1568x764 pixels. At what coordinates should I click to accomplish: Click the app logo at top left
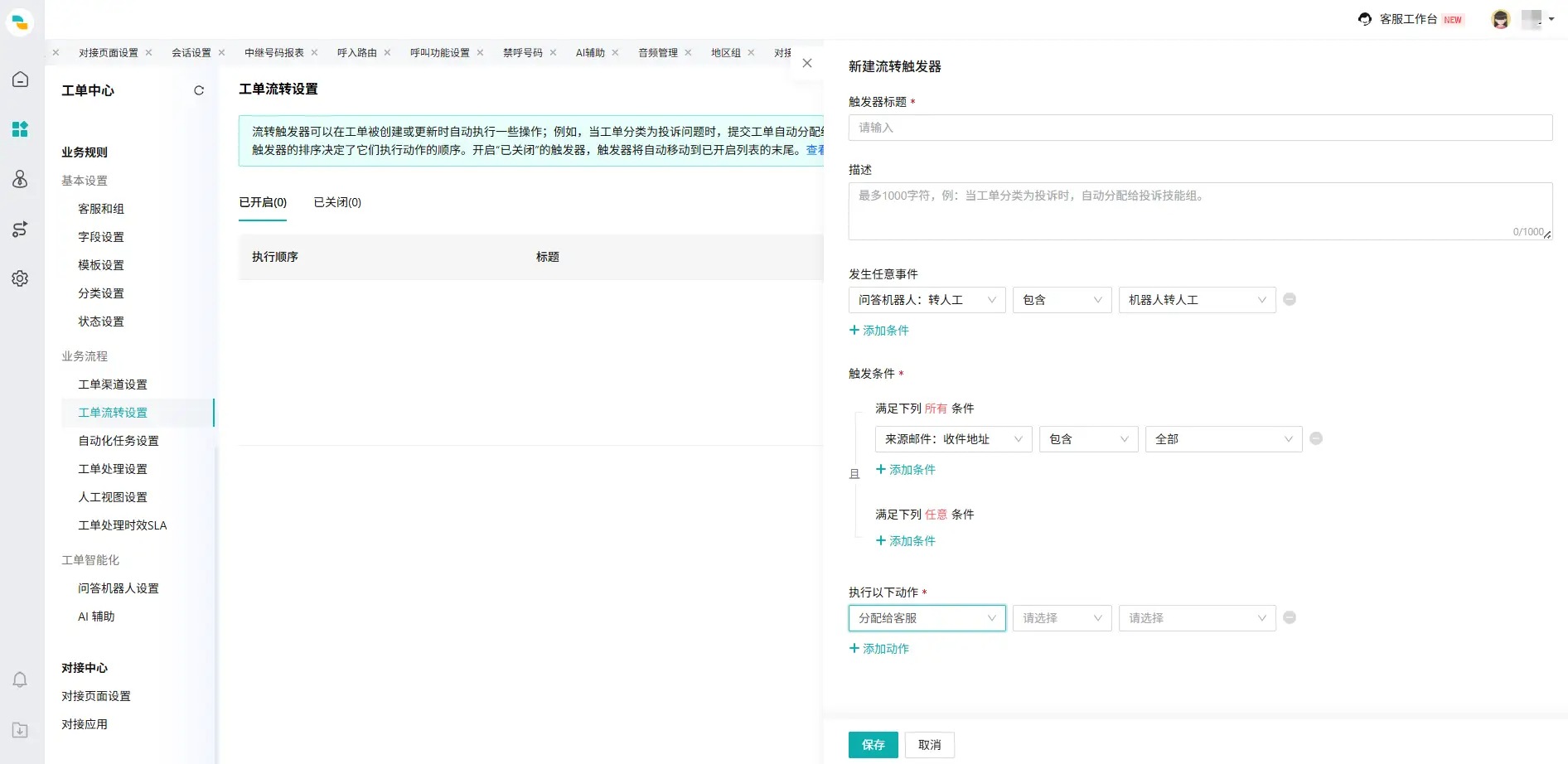click(20, 22)
